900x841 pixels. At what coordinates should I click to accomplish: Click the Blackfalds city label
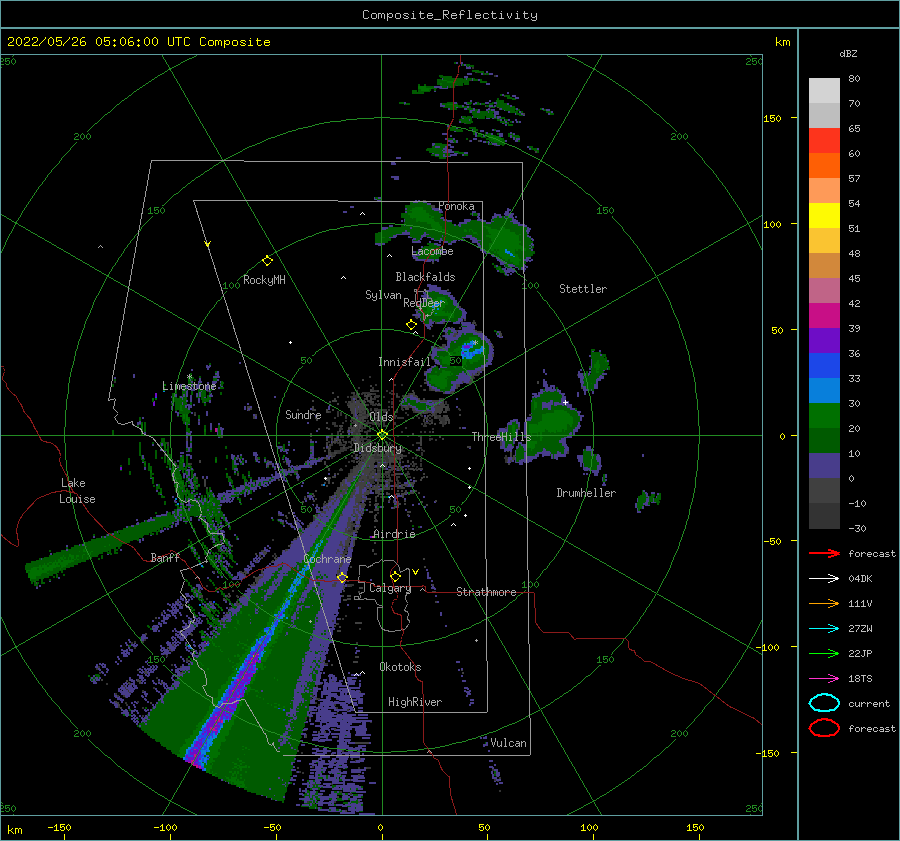click(x=425, y=277)
